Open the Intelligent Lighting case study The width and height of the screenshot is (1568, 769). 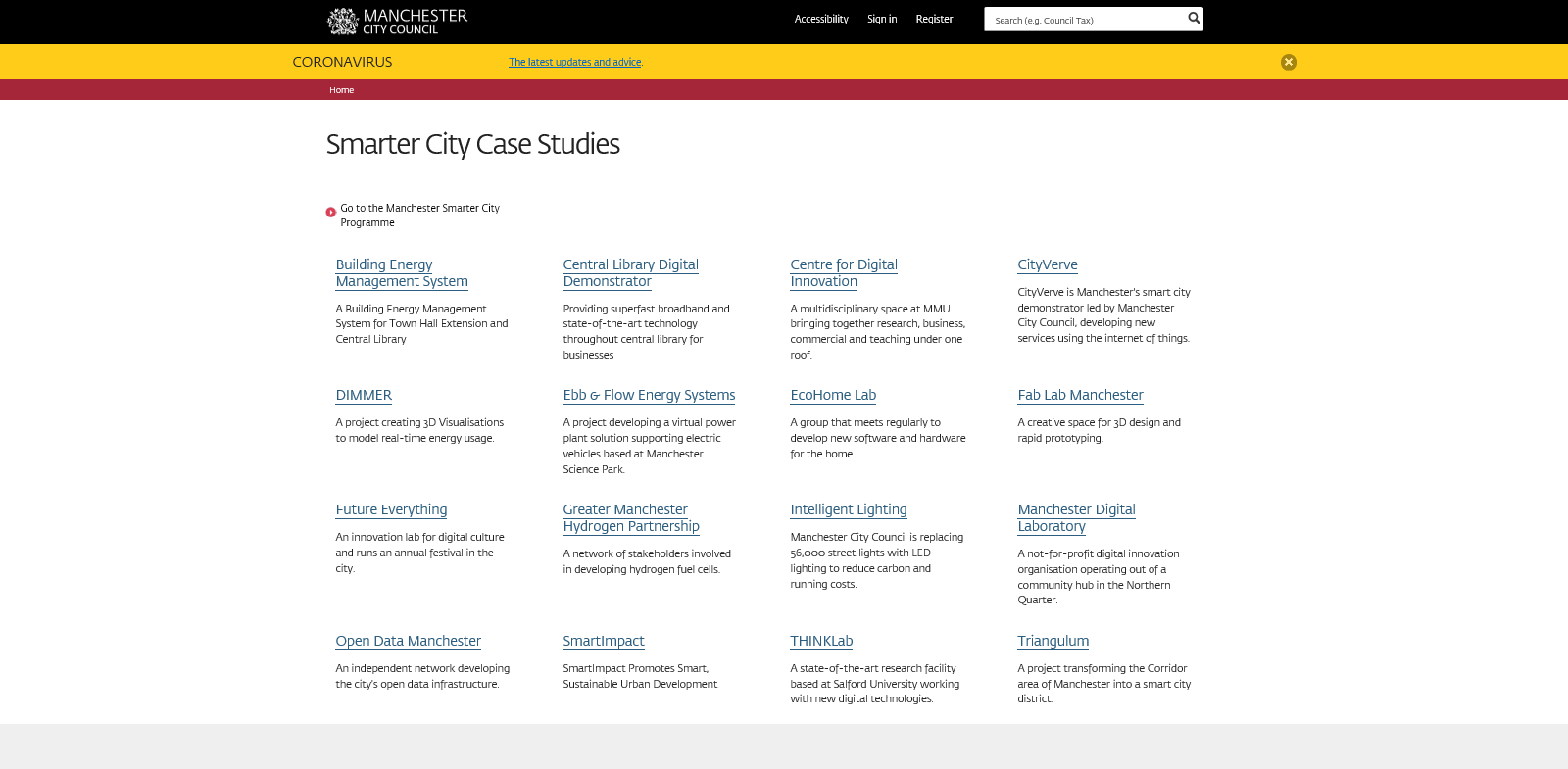(x=848, y=509)
